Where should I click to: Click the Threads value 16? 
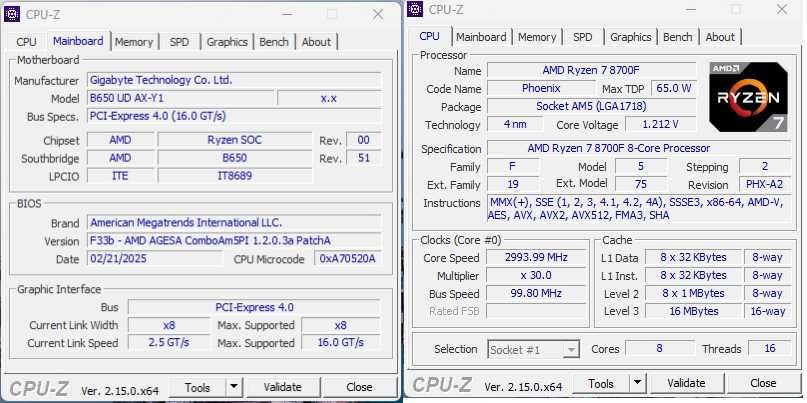click(x=769, y=348)
